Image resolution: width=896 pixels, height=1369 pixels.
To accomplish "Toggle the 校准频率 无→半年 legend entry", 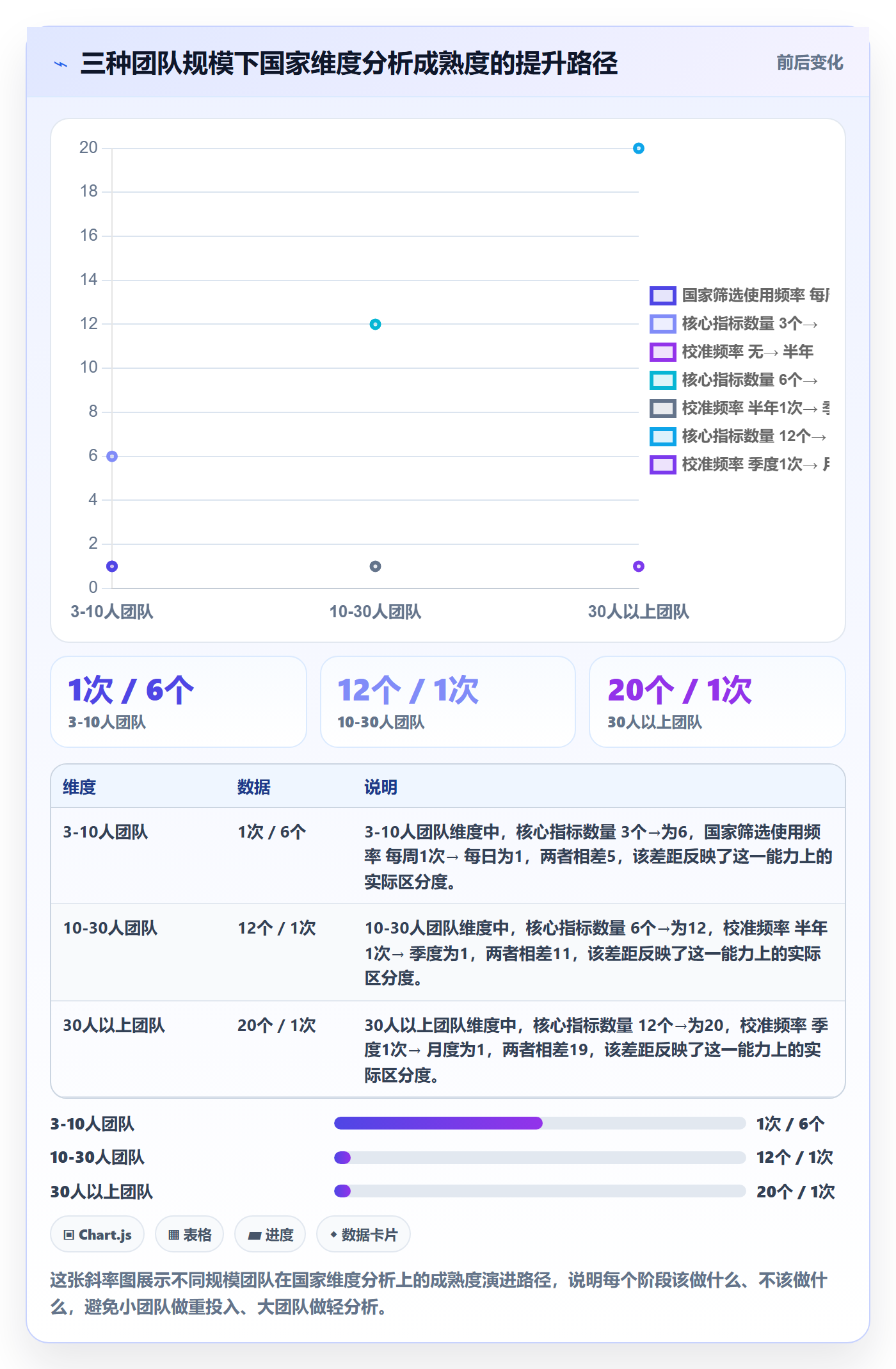I will pyautogui.click(x=732, y=352).
